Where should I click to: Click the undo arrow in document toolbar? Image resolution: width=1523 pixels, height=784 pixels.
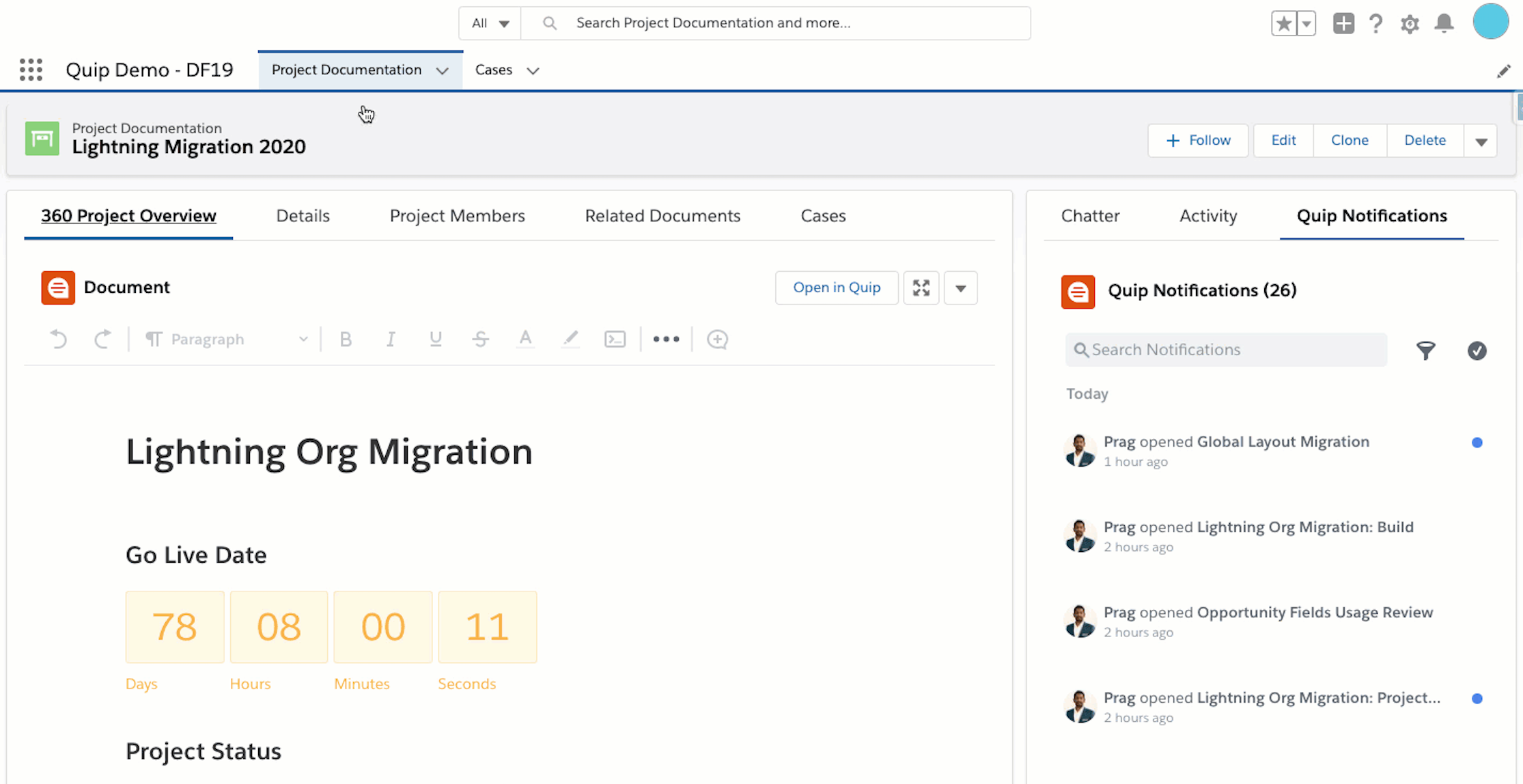coord(59,339)
